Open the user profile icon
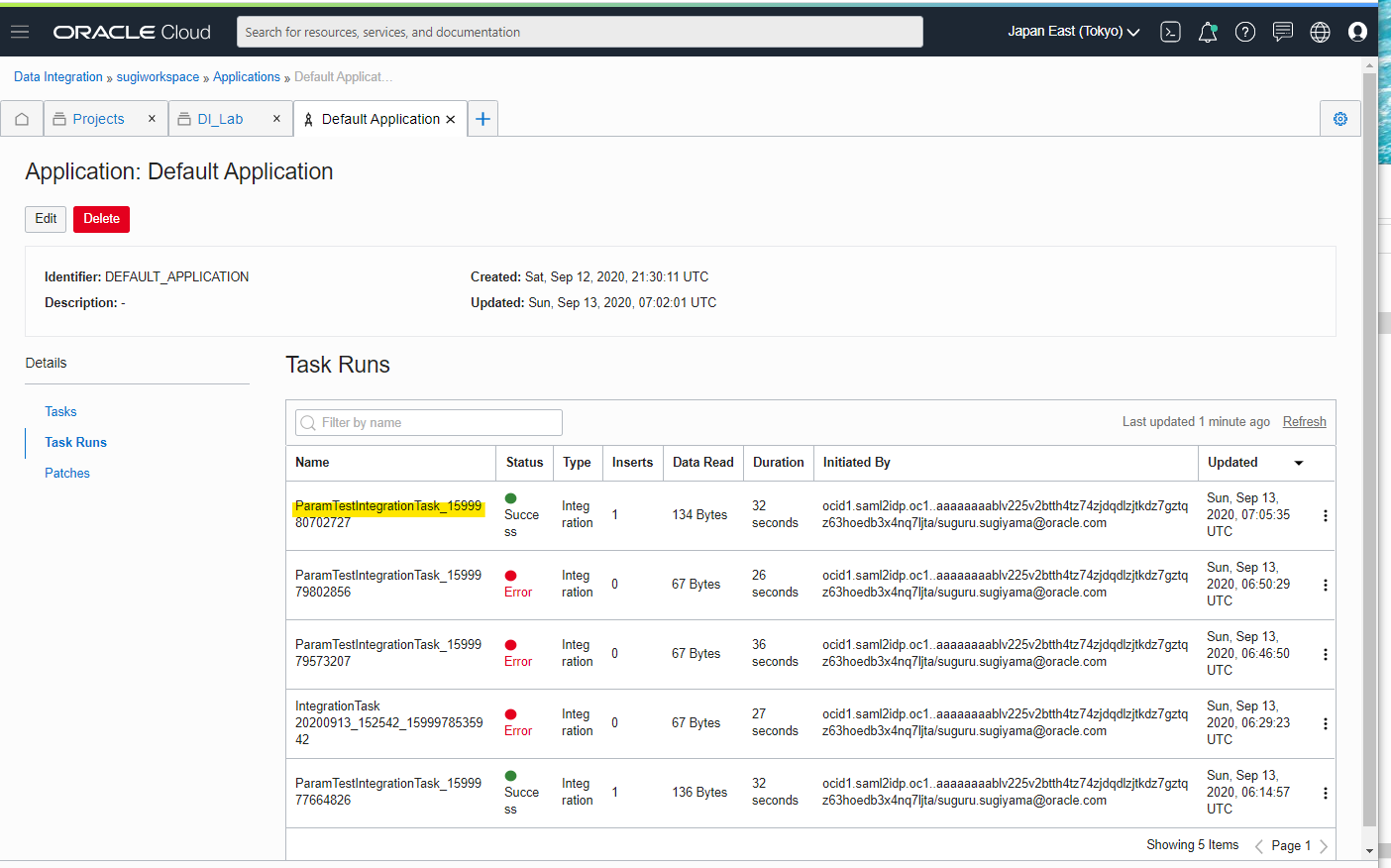Viewport: 1391px width, 868px height. [1357, 32]
